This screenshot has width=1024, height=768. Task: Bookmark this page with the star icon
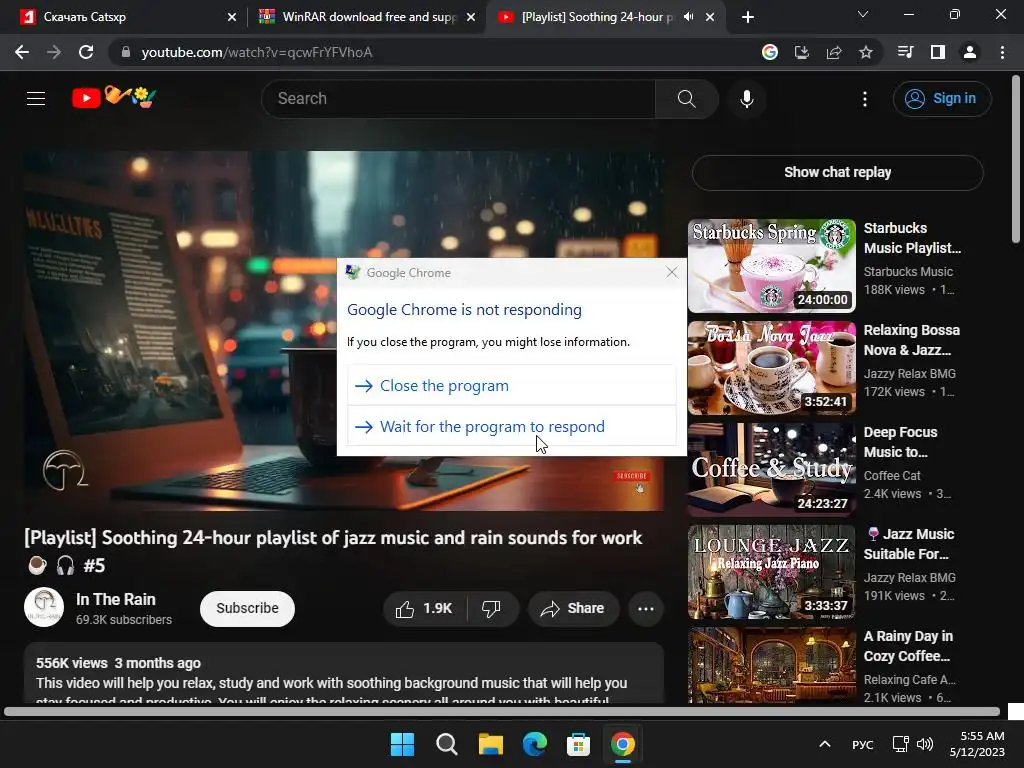coord(866,52)
